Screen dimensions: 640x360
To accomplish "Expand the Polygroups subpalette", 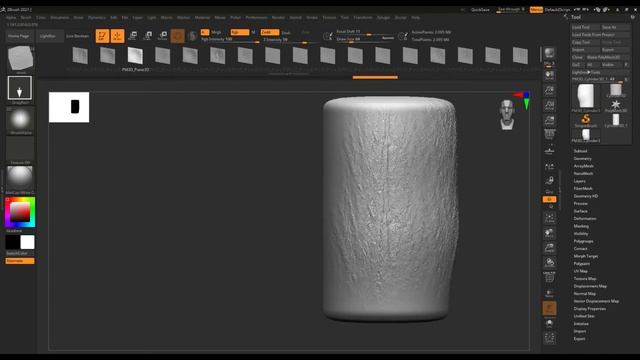I will point(584,241).
